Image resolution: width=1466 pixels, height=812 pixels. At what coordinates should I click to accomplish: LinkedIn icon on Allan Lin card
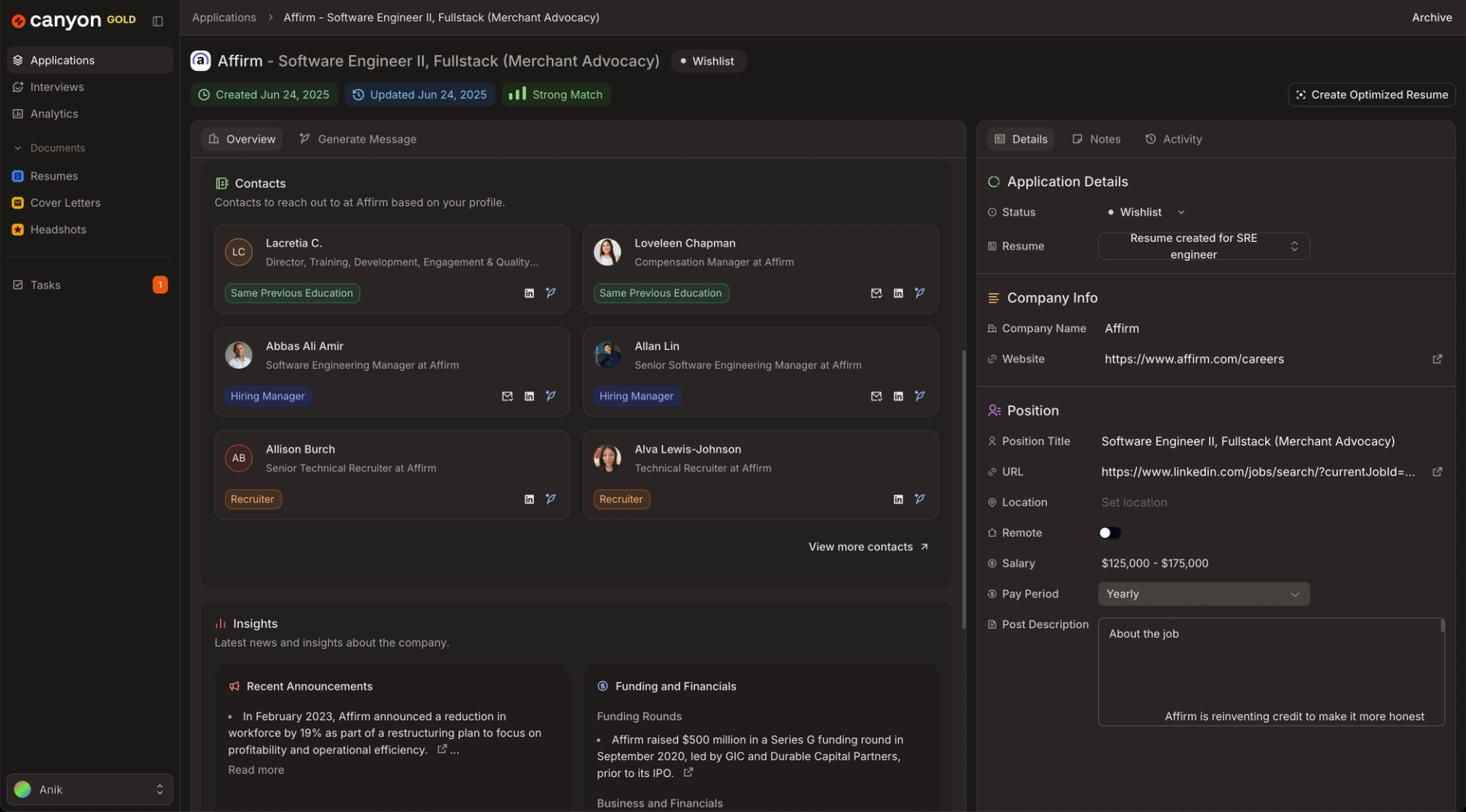898,396
